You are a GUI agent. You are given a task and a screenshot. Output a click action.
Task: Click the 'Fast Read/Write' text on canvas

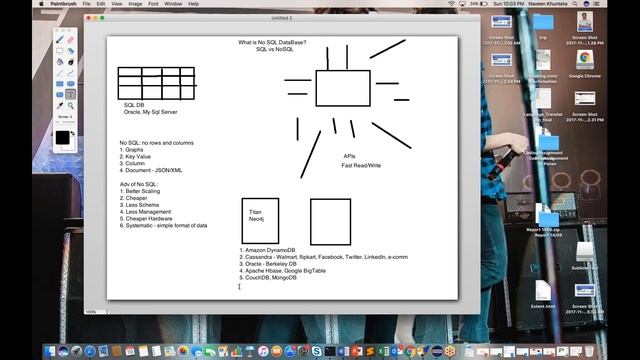click(361, 165)
